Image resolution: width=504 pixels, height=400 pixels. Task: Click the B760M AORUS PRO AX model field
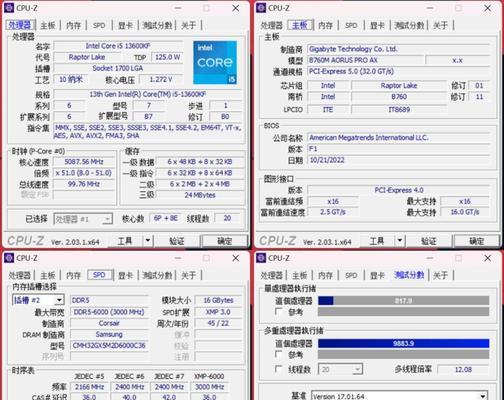365,60
